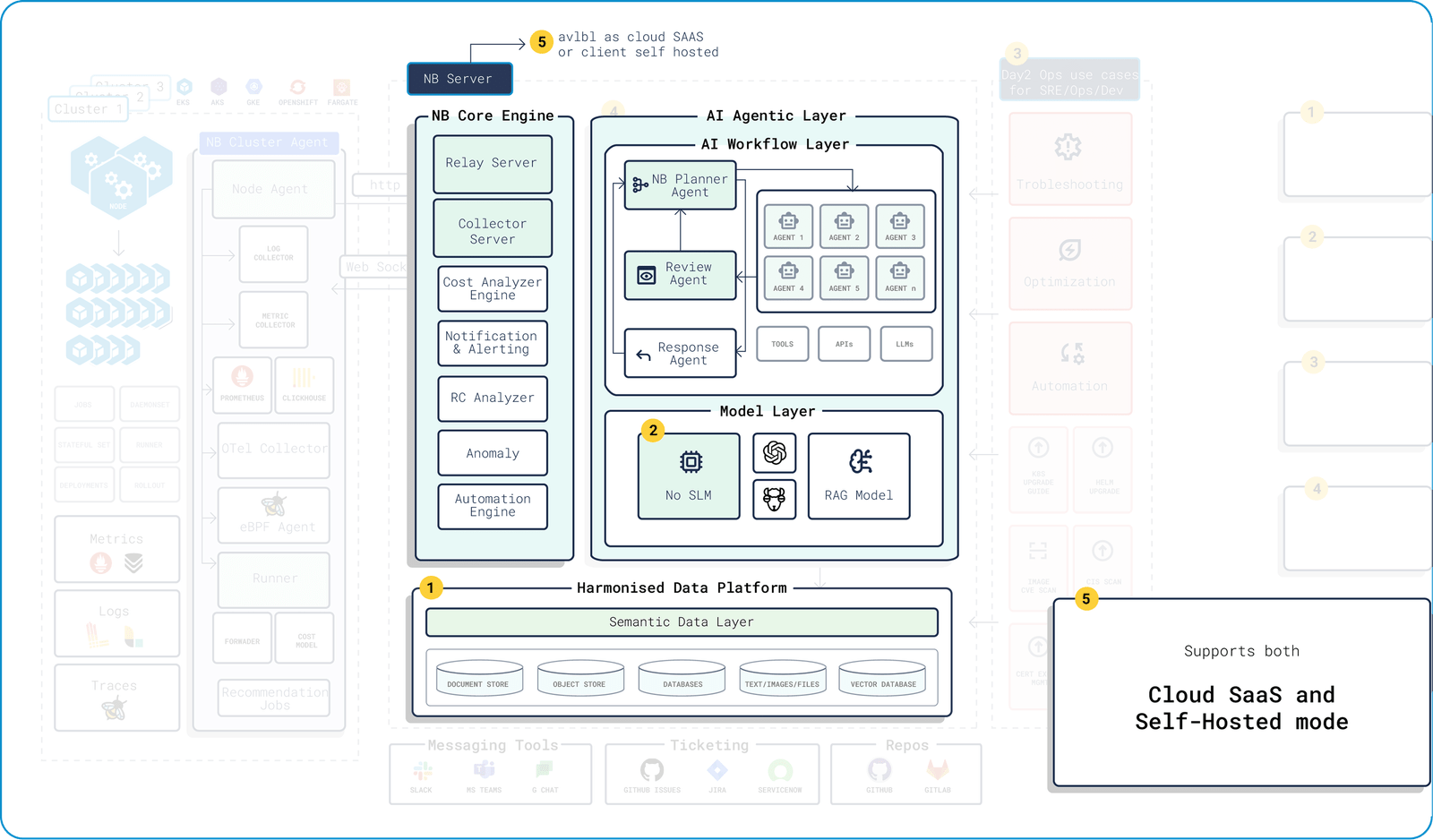Click the faded ClickHouse icon
This screenshot has height=840, width=1433.
click(304, 377)
